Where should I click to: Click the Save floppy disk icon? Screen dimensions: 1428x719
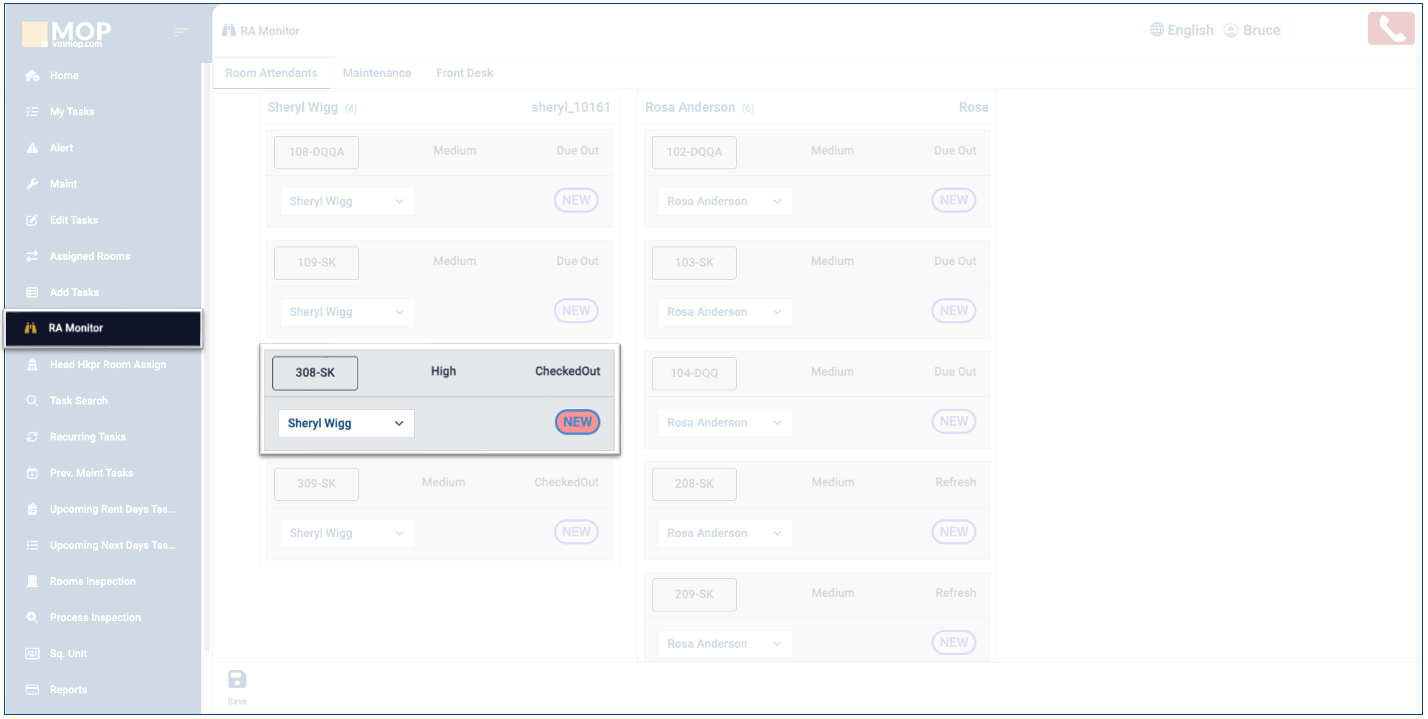237,680
